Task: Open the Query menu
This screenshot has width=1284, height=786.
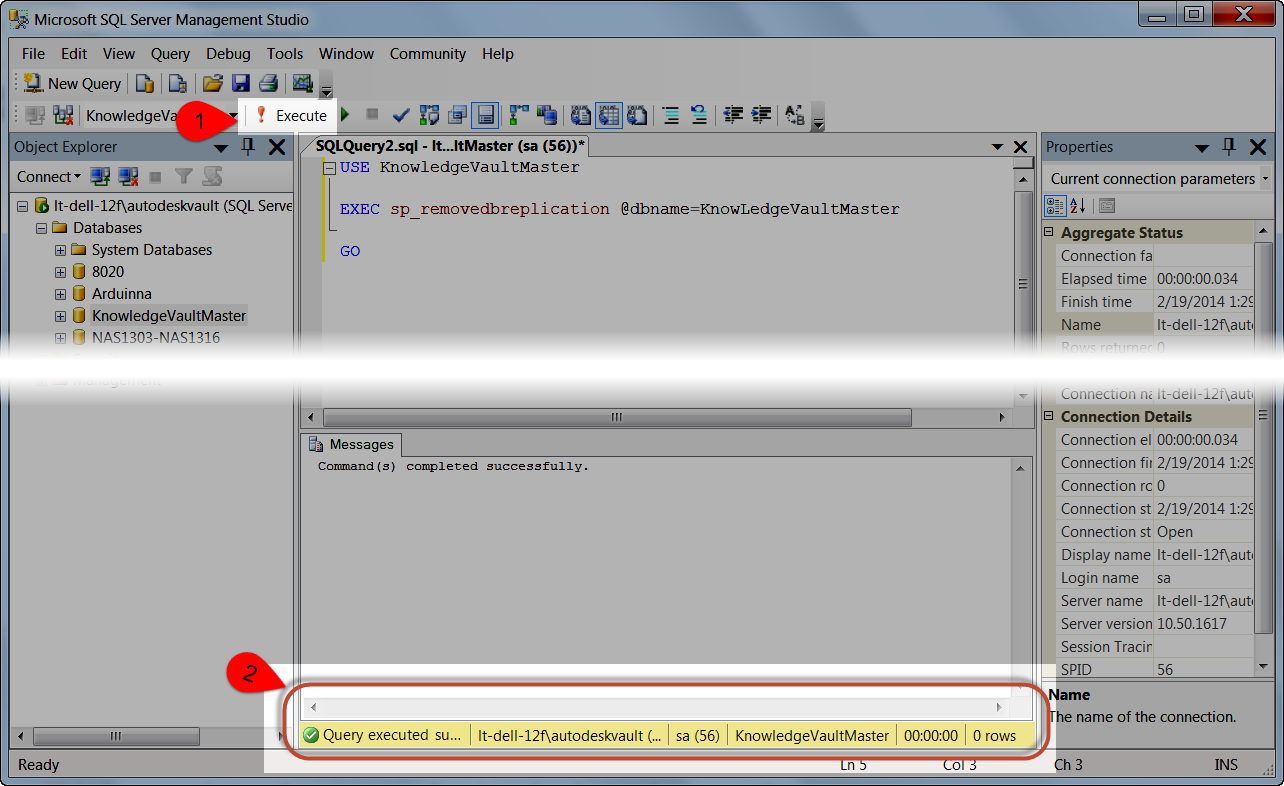Action: pos(171,54)
